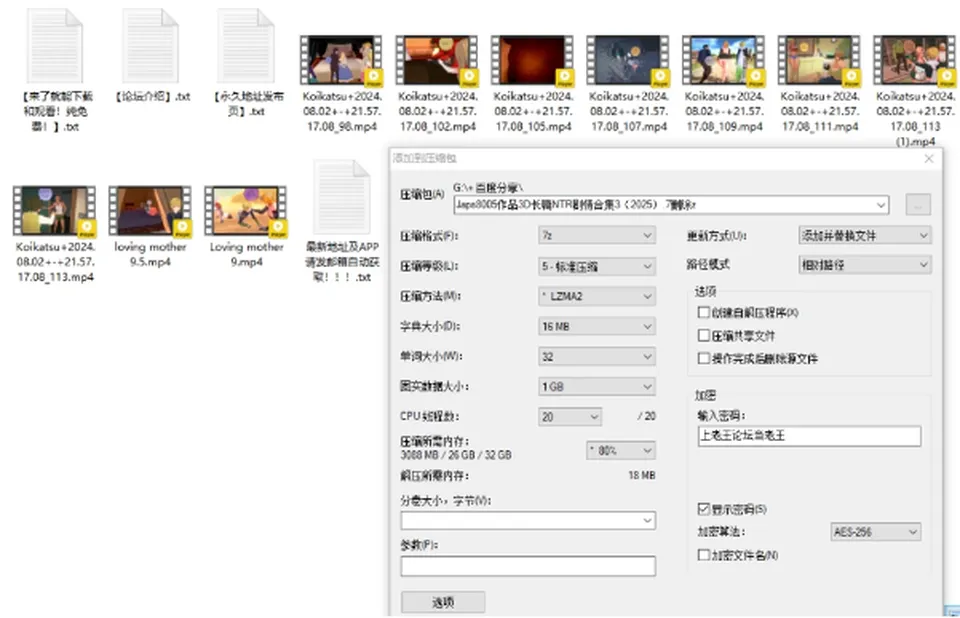Click the password input field
Screen dimensions: 960x618
(x=809, y=436)
